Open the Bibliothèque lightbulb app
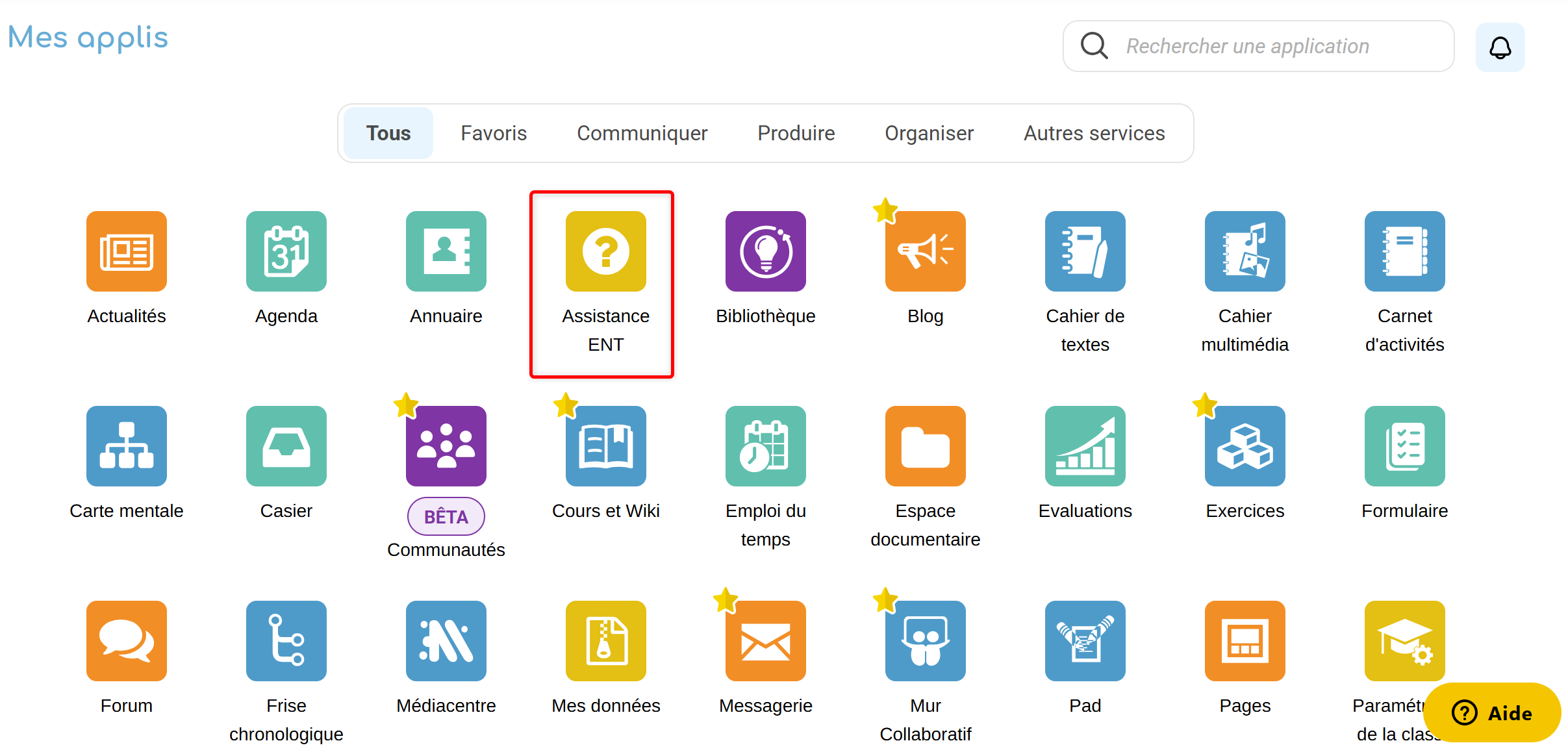Image resolution: width=1568 pixels, height=754 pixels. pyautogui.click(x=766, y=251)
